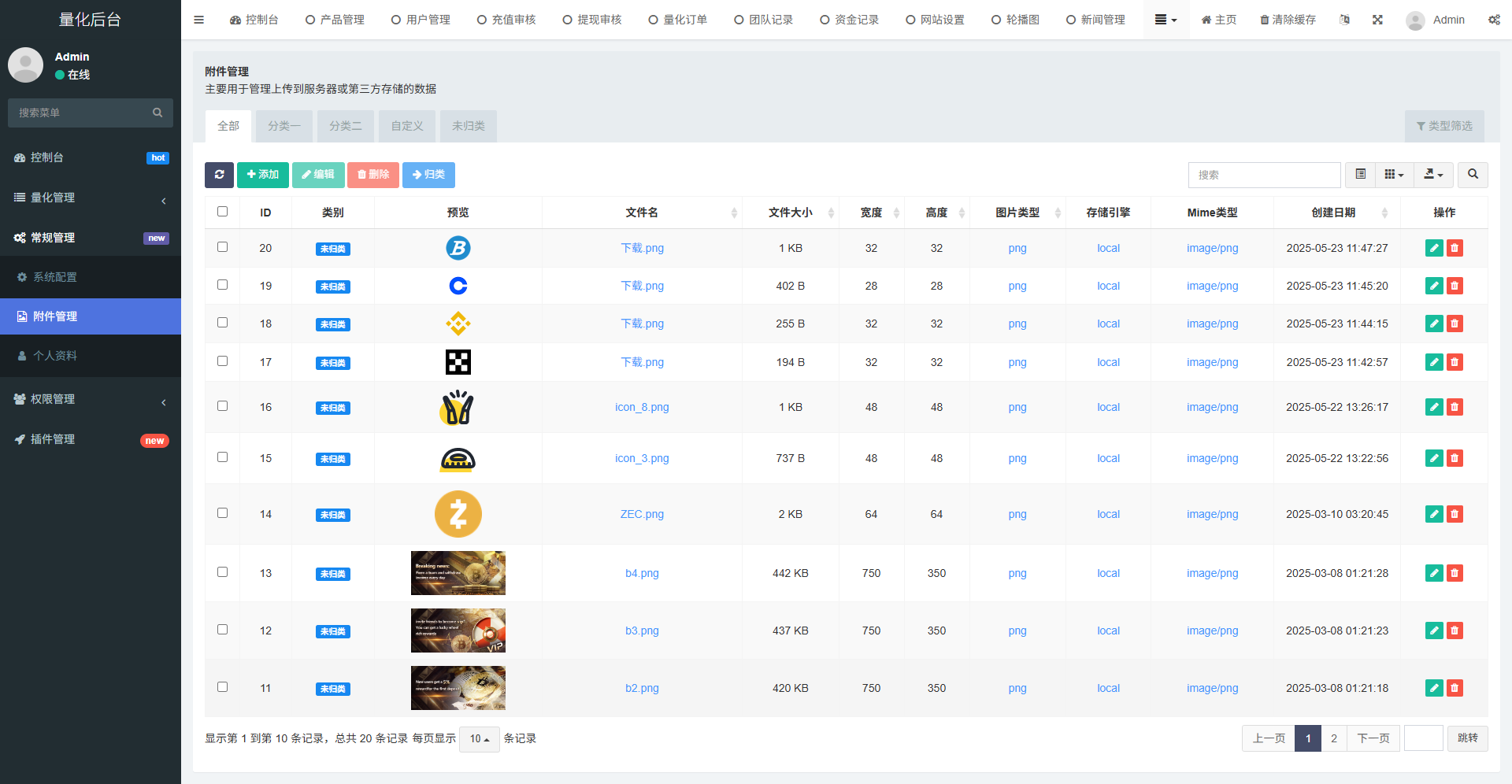The height and width of the screenshot is (784, 1512).
Task: Check the checkbox for row ID 19
Action: tap(222, 285)
